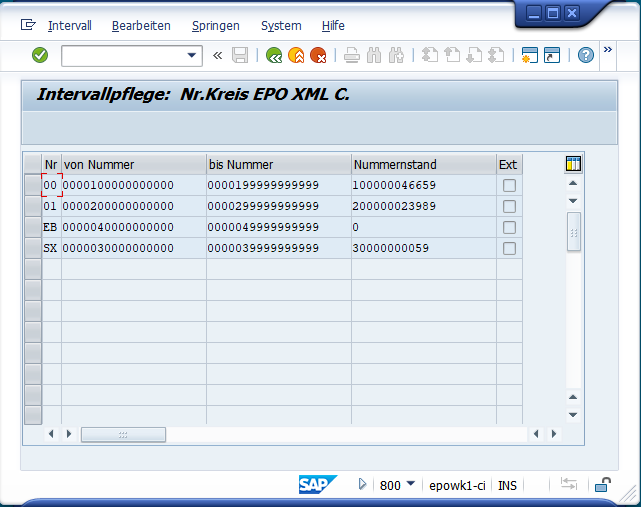Viewport: 641px width, 507px height.
Task: Click the green Back icon
Action: coord(273,55)
